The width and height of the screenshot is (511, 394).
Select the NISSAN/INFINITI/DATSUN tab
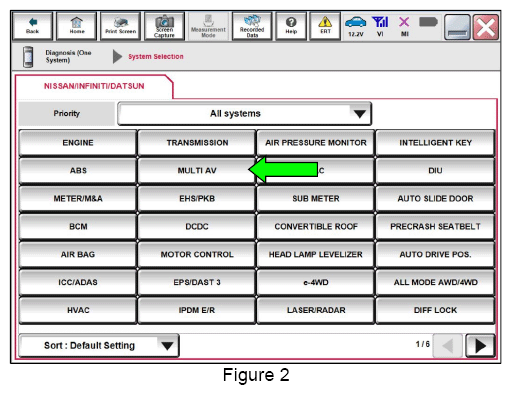[94, 86]
